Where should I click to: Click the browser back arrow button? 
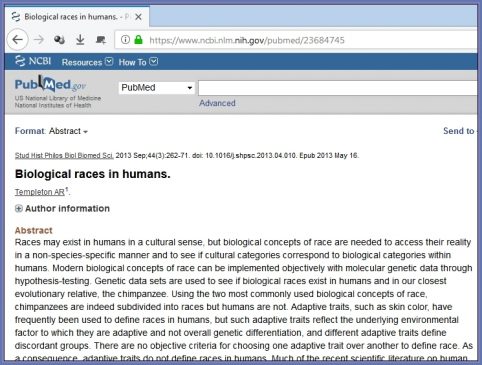click(x=17, y=40)
